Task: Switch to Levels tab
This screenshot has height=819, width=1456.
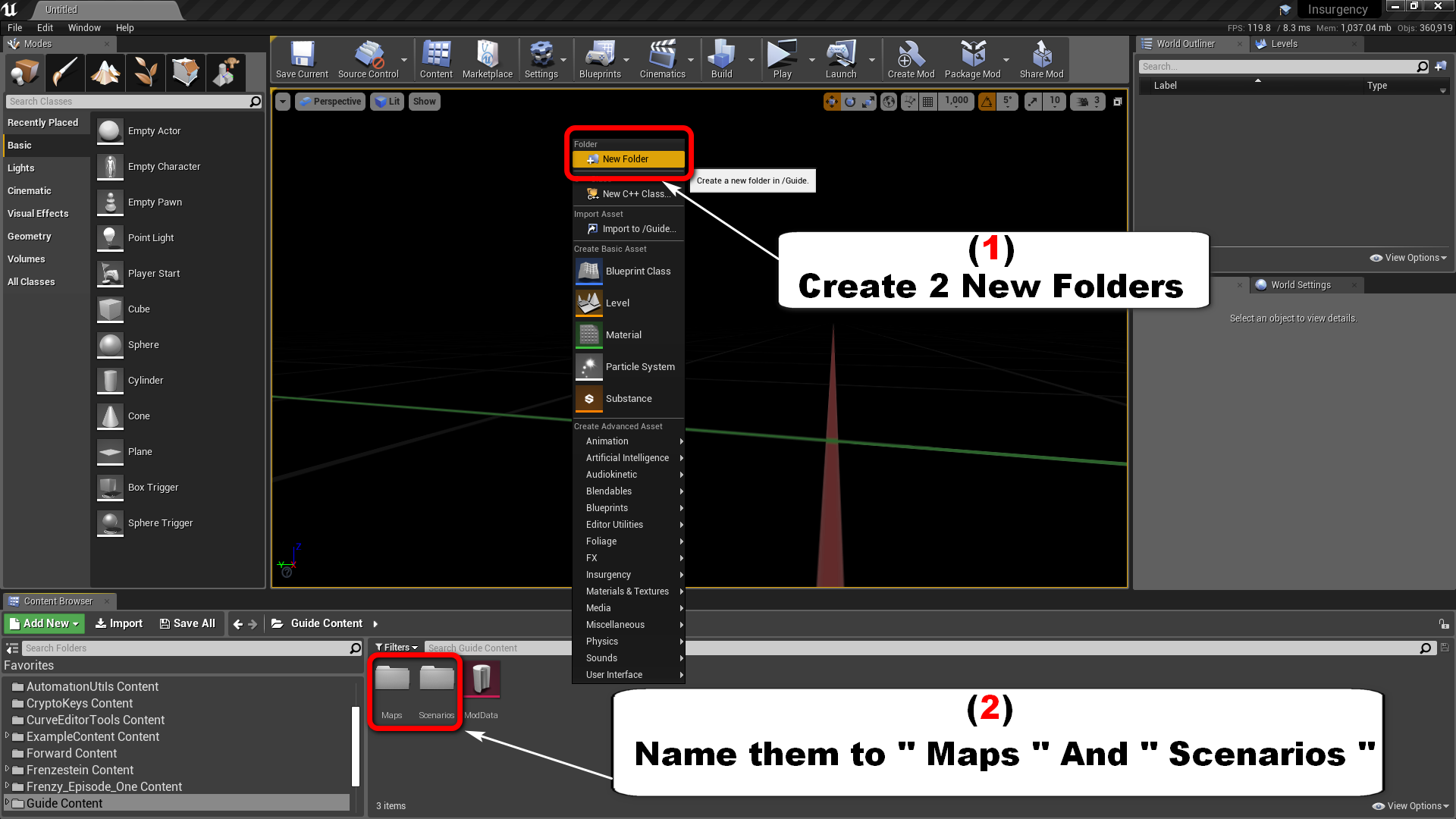Action: [x=1284, y=44]
